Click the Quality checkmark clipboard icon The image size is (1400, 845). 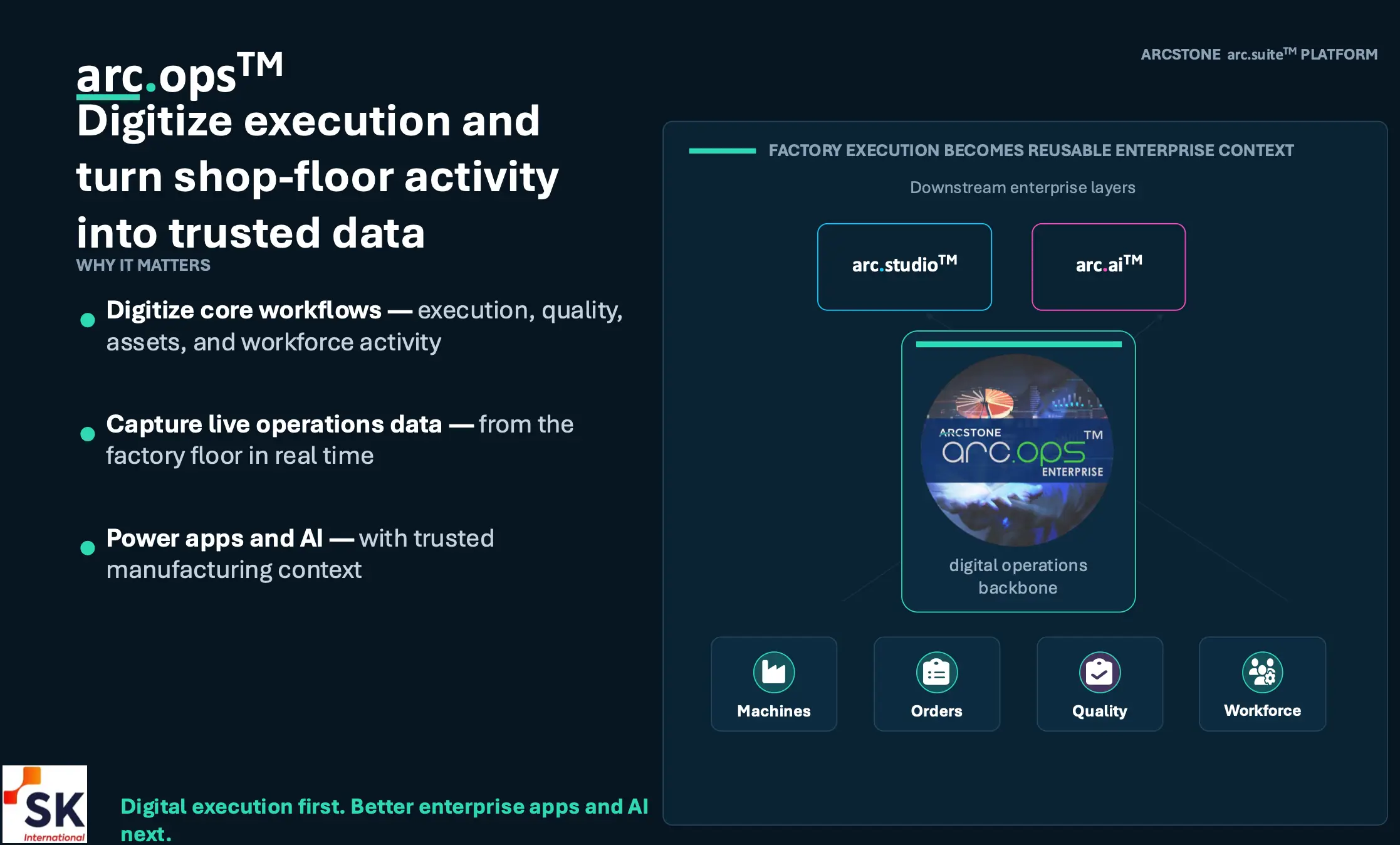[x=1100, y=673]
